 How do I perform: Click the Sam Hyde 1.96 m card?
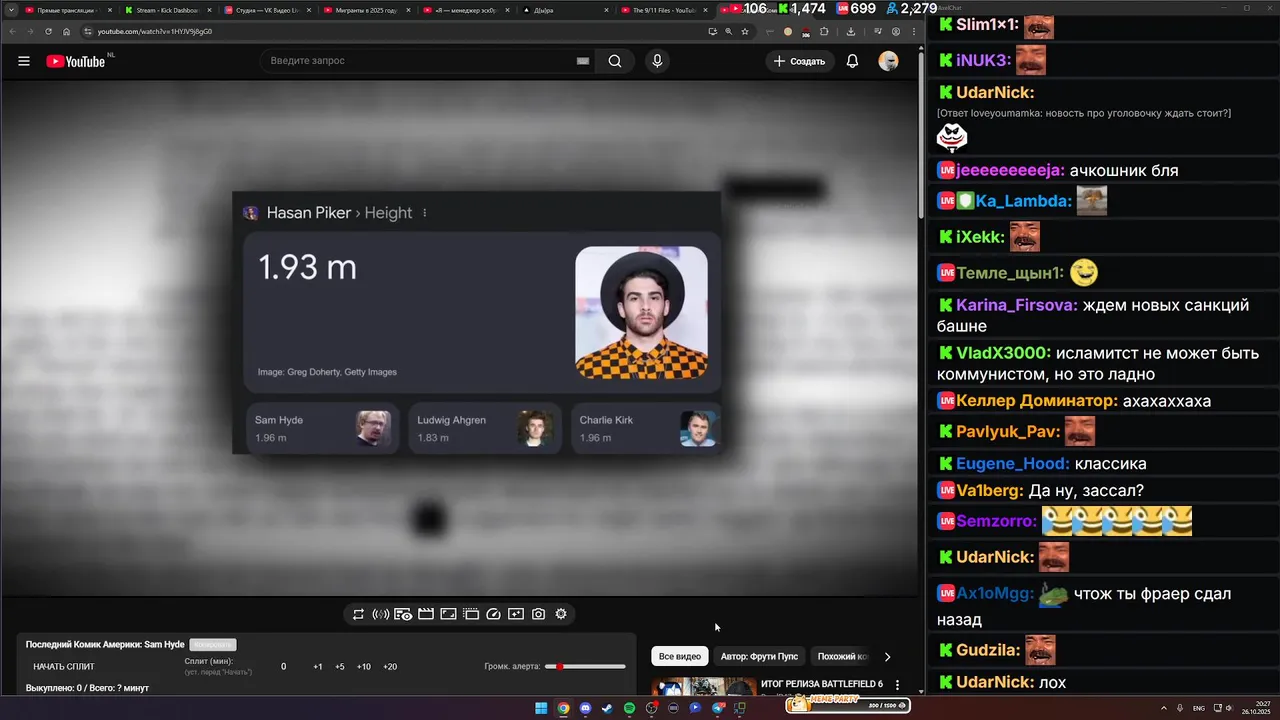[x=322, y=428]
